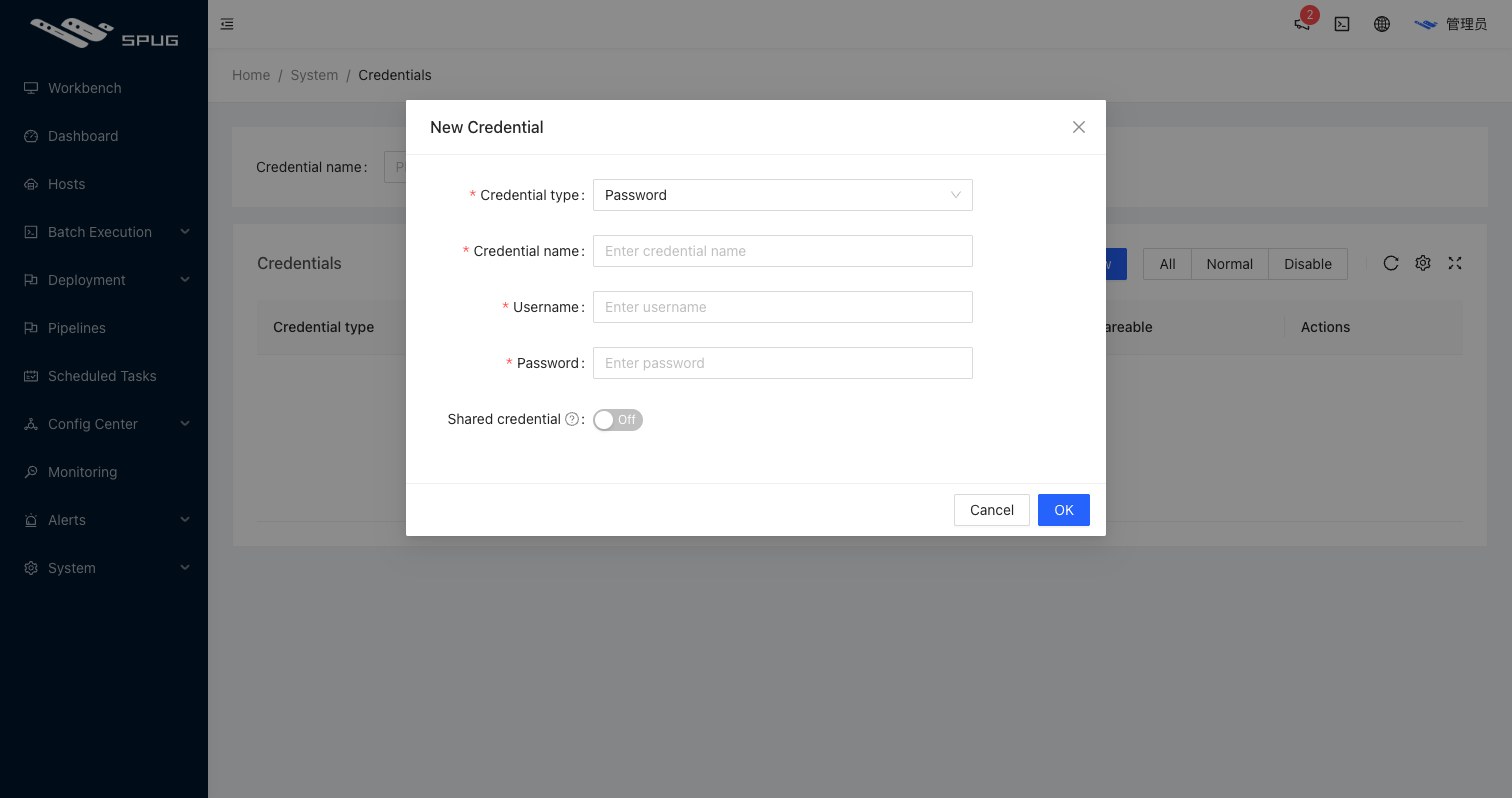1512x798 pixels.
Task: Click the user avatar icon in header
Action: click(x=1425, y=24)
